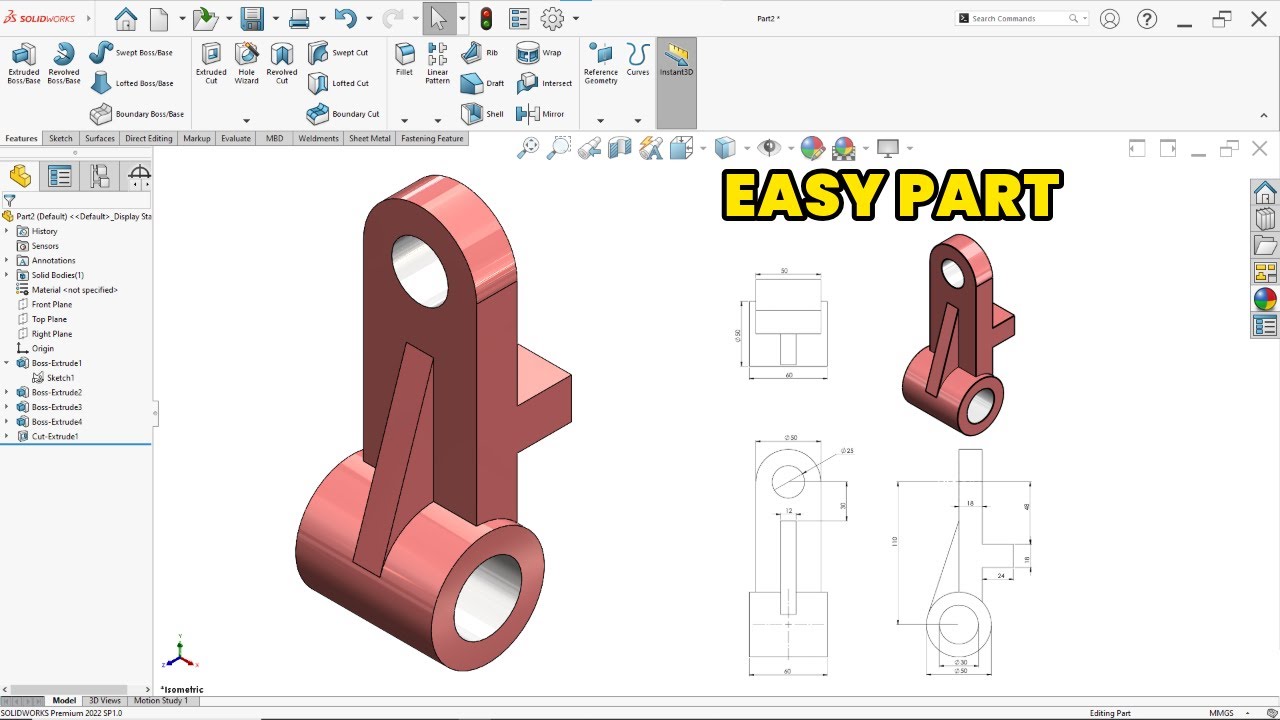
Task: Open the PropertyManager panel tab
Action: coord(60,177)
